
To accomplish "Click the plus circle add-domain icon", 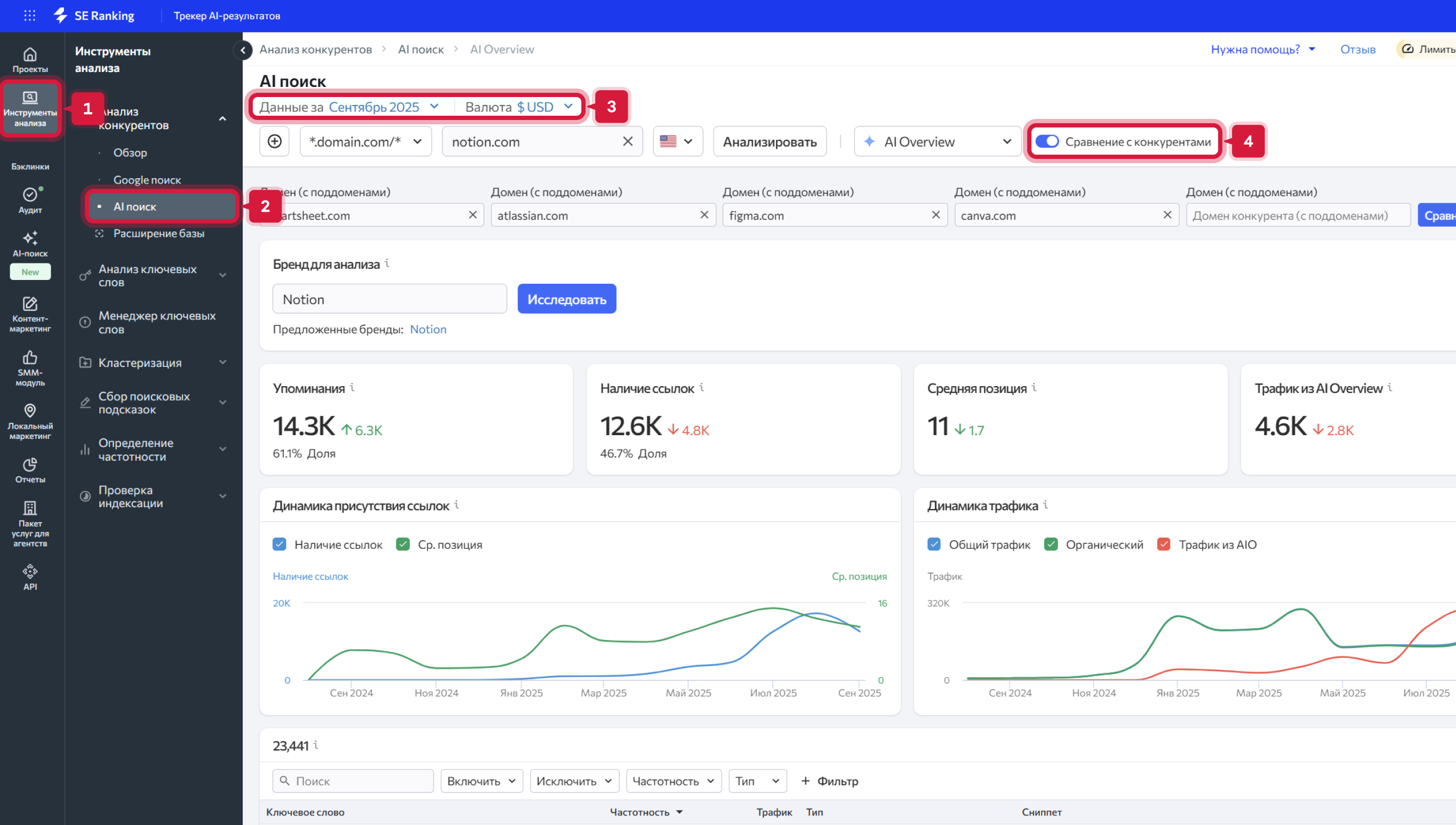I will coord(275,141).
